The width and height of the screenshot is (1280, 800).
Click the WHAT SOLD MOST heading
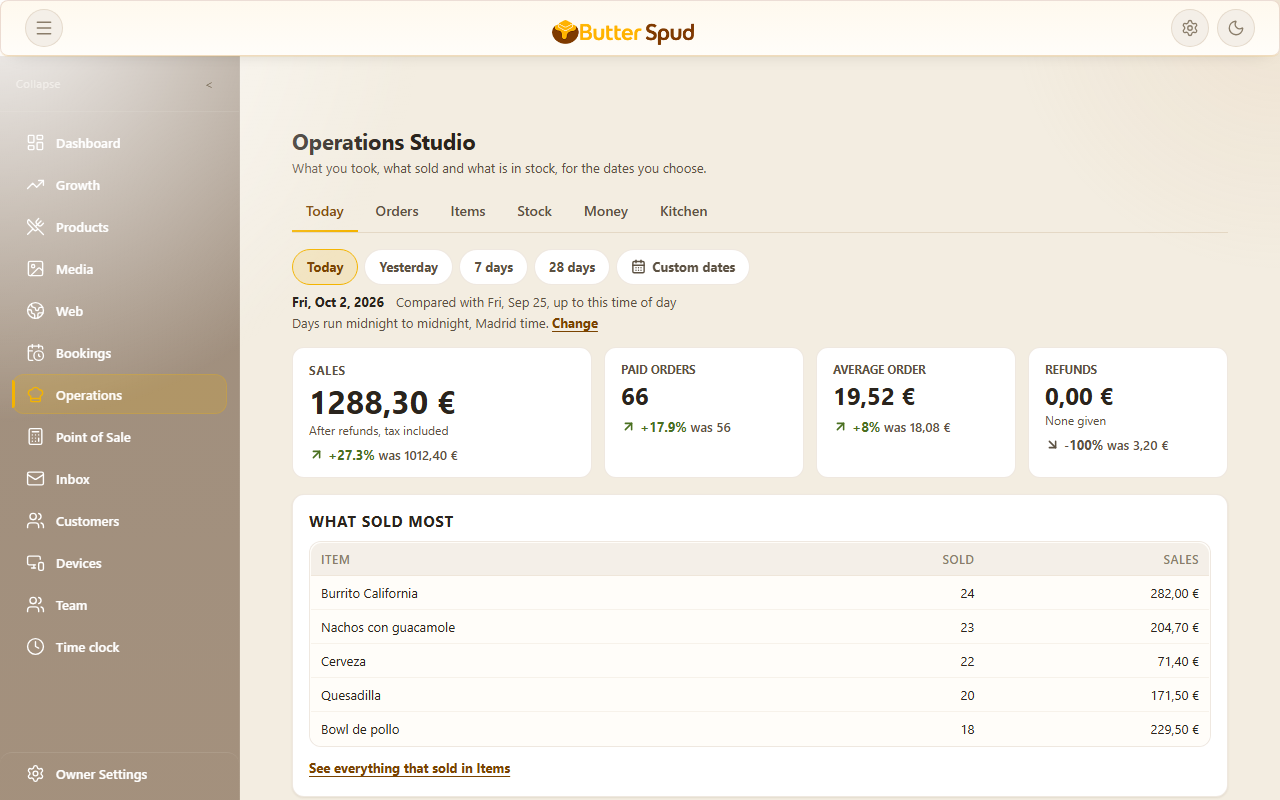coord(381,521)
